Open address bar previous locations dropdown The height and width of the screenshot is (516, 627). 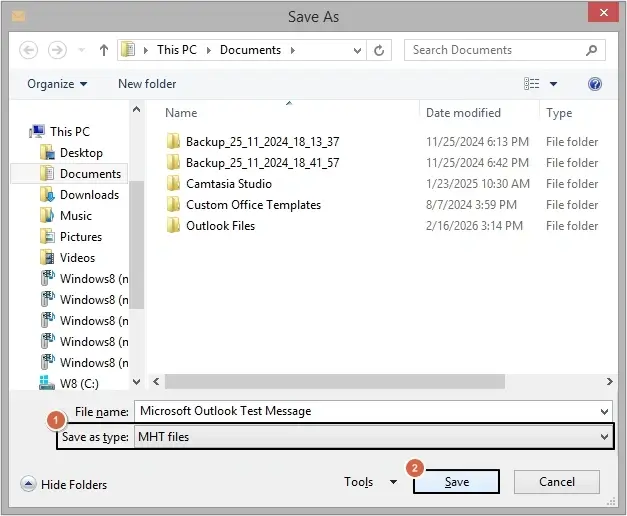pyautogui.click(x=357, y=50)
